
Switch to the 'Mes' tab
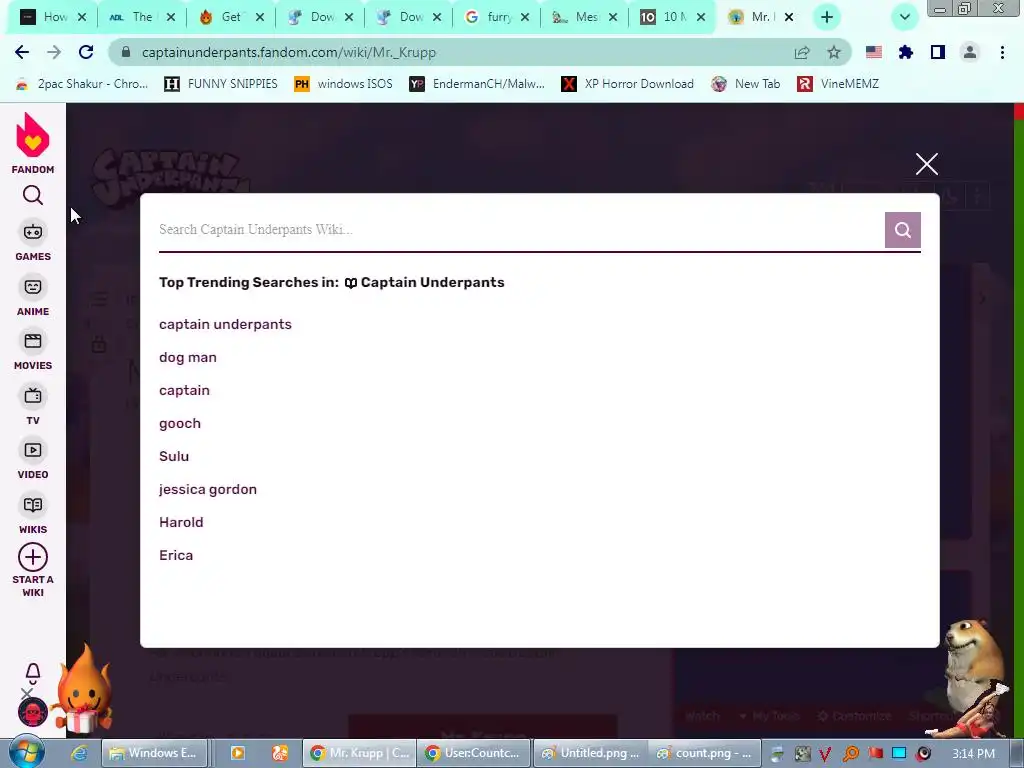[584, 18]
